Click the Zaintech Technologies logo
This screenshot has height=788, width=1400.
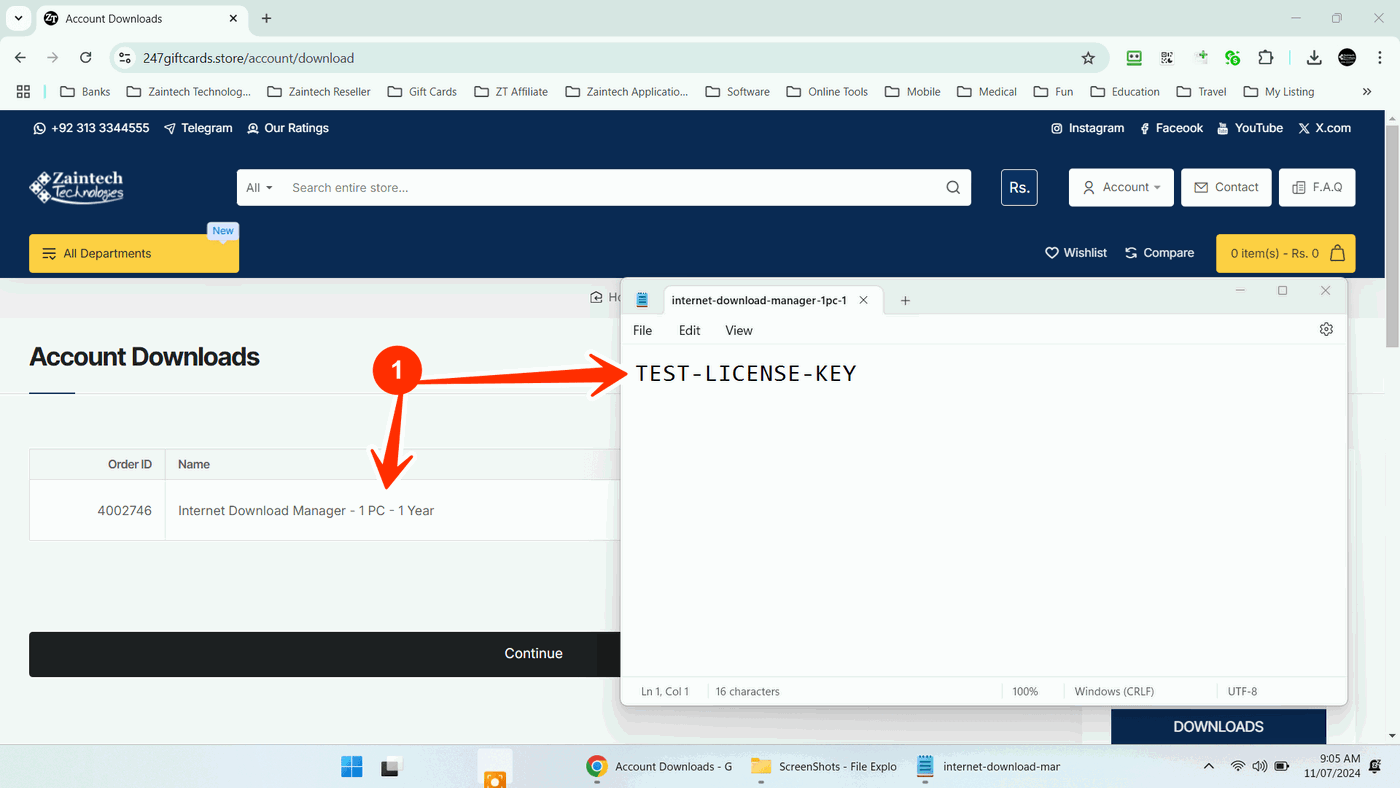point(76,187)
